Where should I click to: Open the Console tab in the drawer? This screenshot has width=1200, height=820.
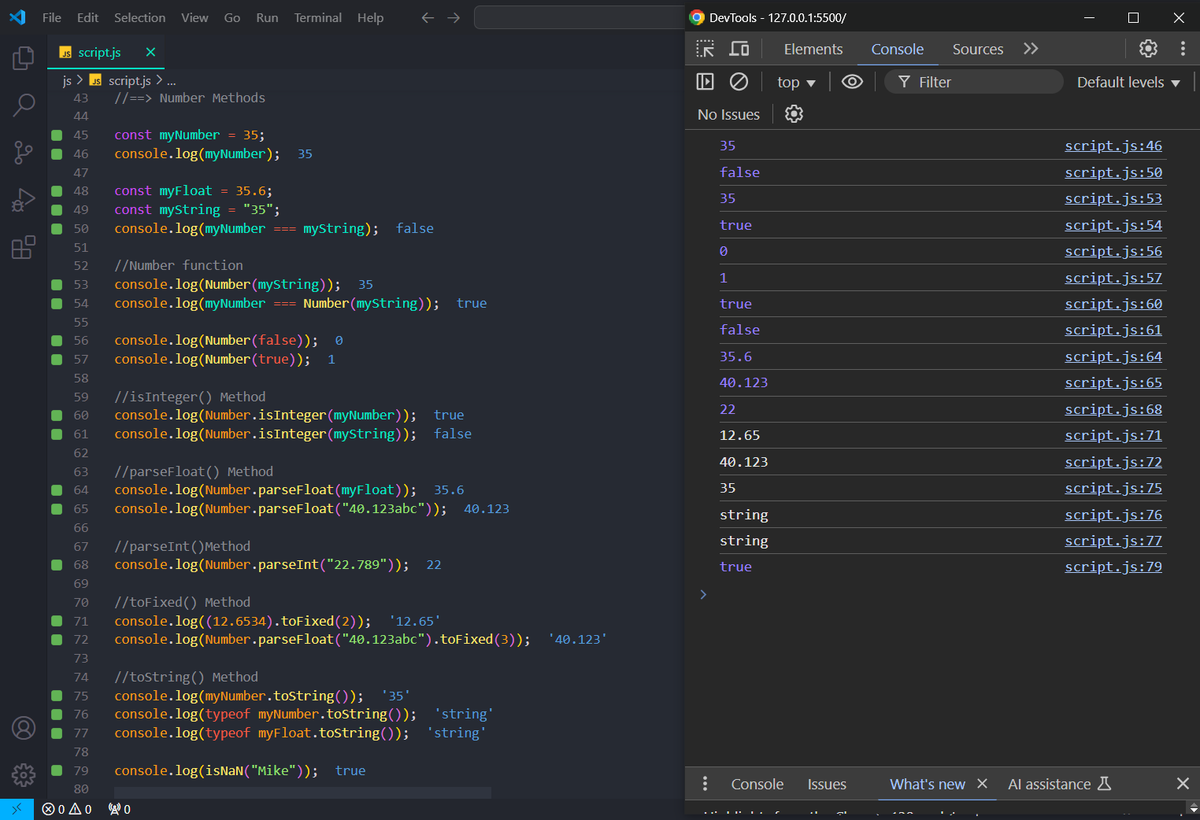click(x=757, y=784)
